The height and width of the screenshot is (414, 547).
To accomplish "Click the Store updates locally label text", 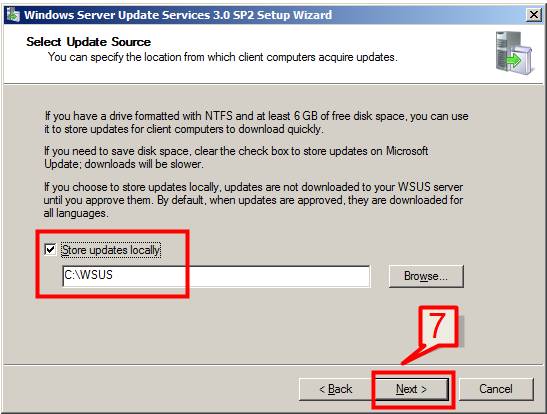I will pyautogui.click(x=111, y=250).
